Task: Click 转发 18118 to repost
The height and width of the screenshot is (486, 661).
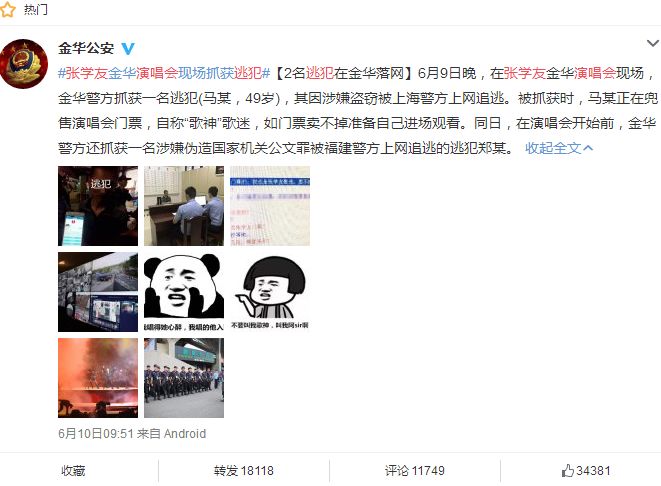Action: (244, 470)
